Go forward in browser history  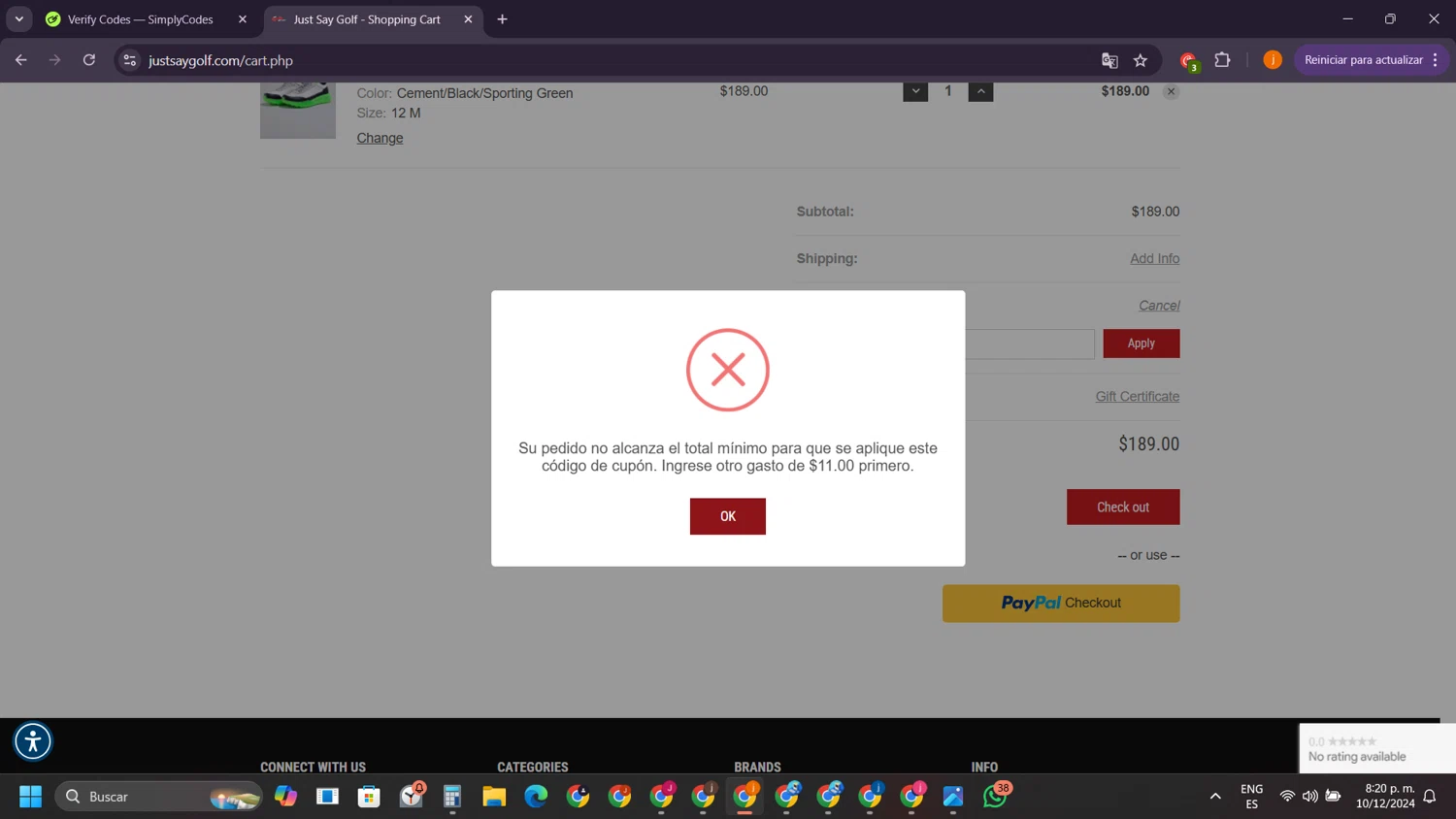[54, 60]
